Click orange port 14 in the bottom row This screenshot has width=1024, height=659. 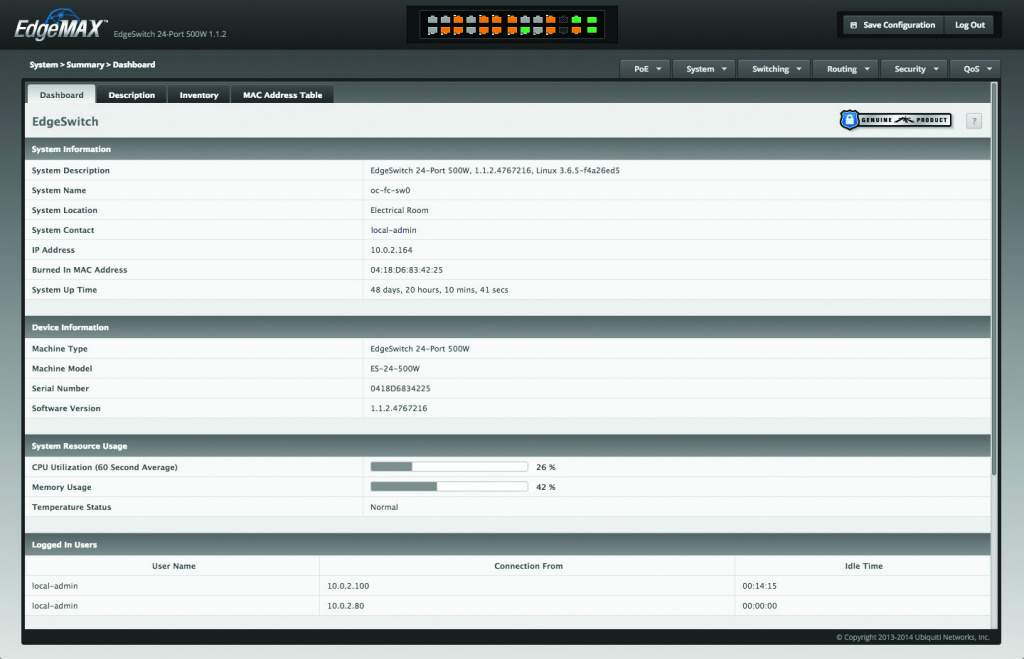[513, 30]
